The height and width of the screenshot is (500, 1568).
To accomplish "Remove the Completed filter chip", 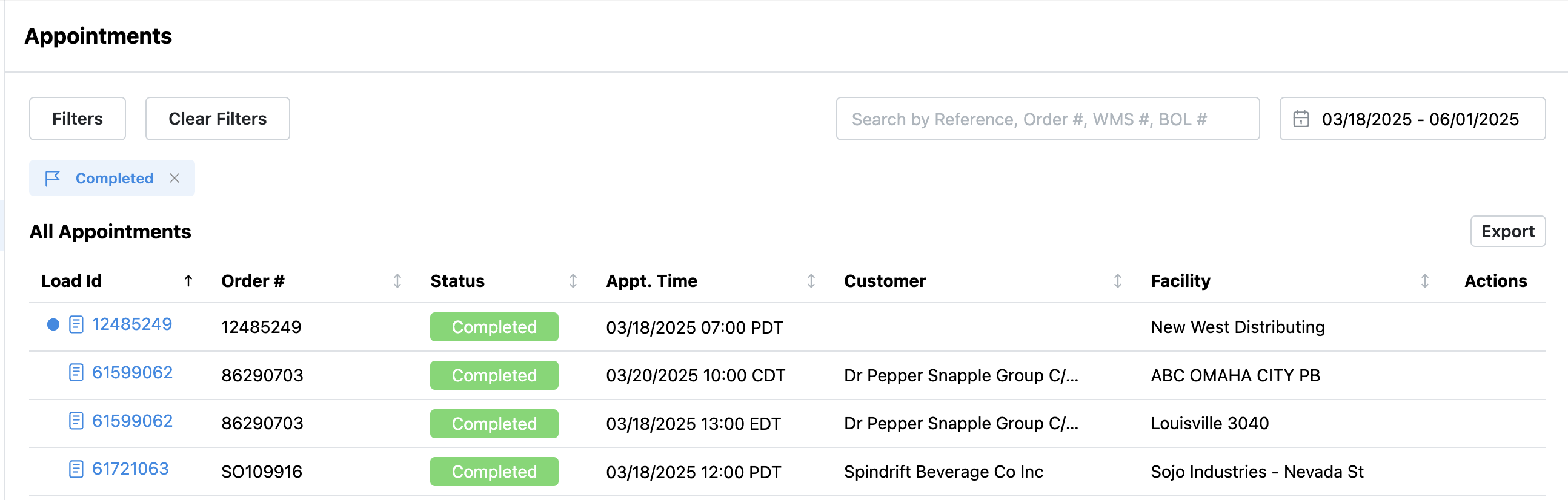I will [174, 178].
